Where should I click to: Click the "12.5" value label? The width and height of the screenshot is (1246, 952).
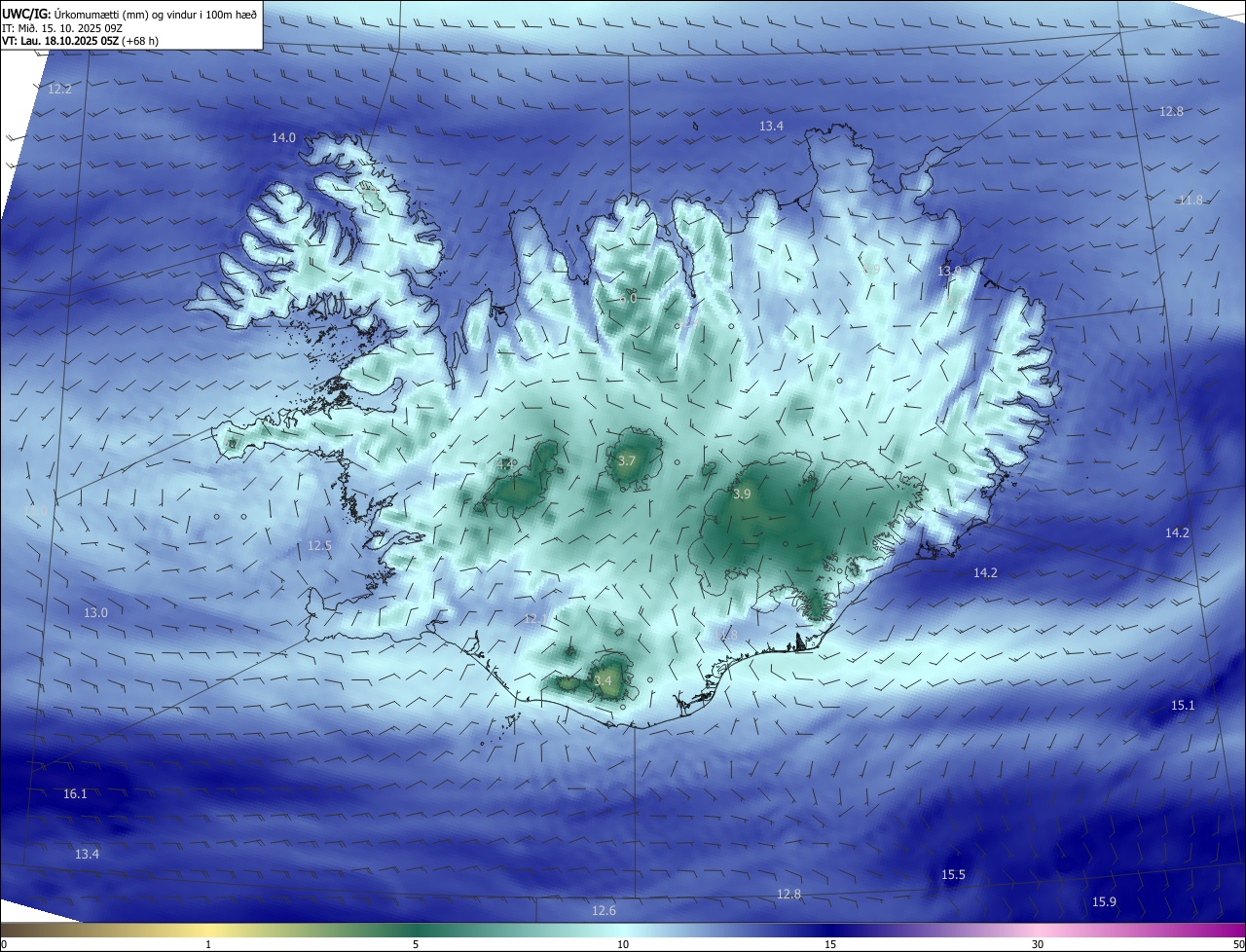coord(319,546)
